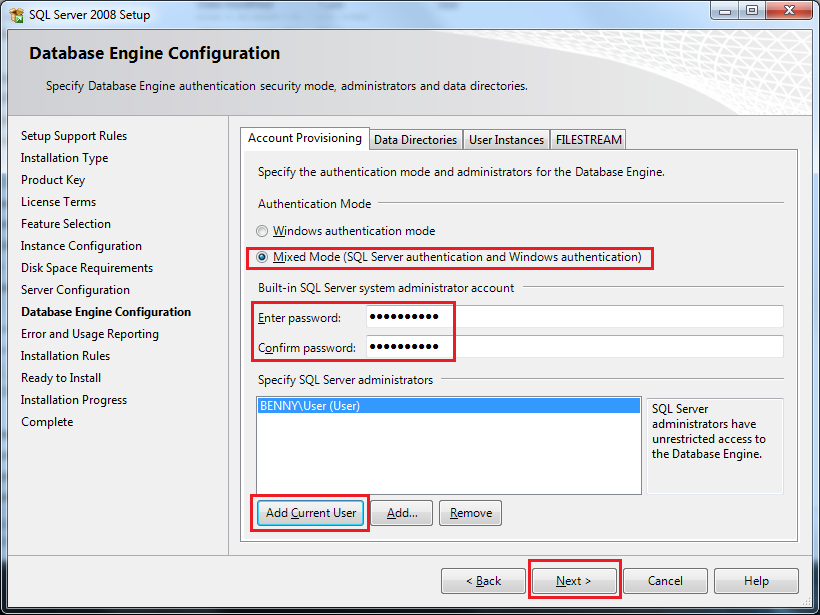Click Setup Support Rules step
This screenshot has width=820, height=615.
pos(74,136)
